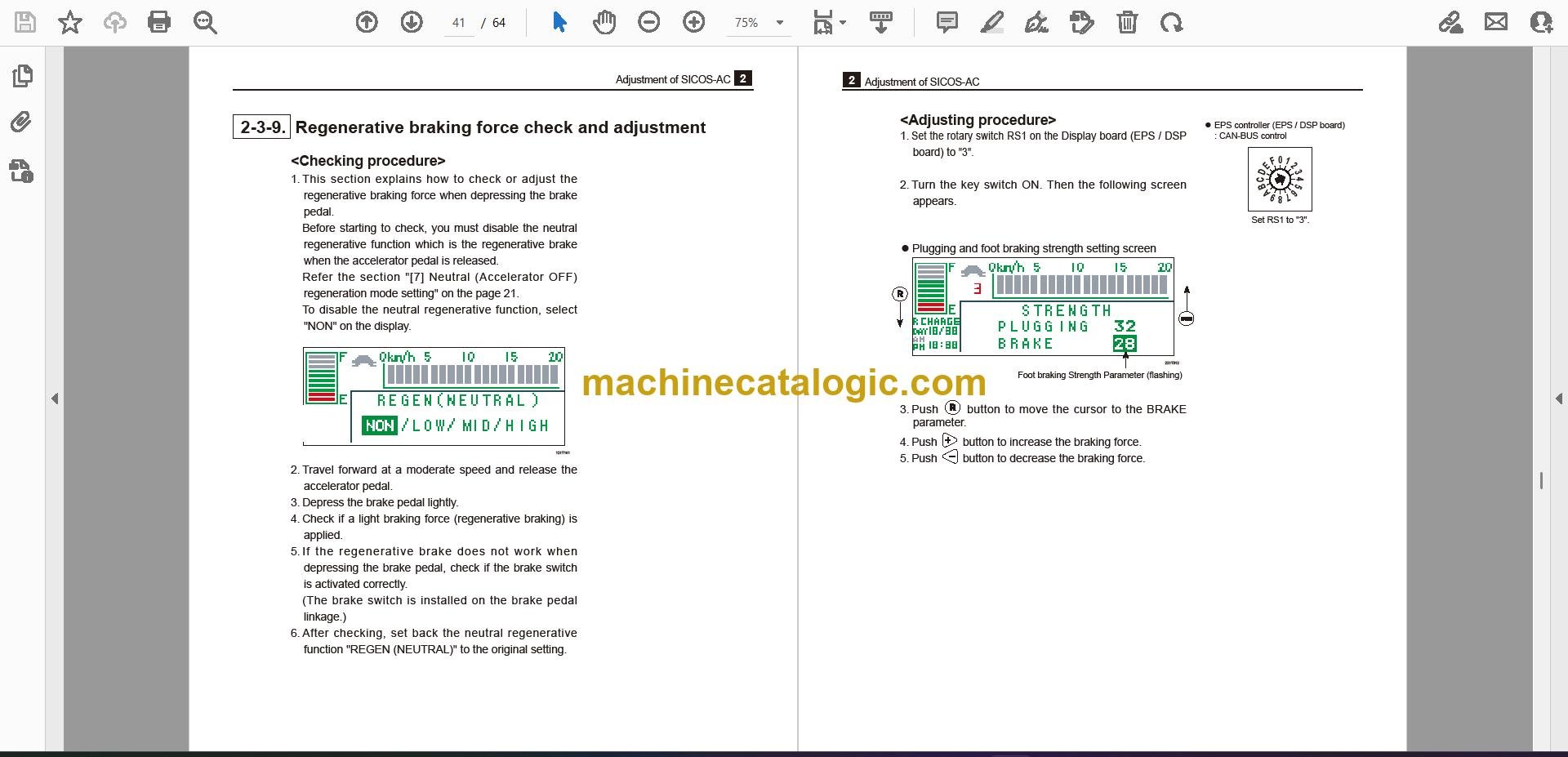Open the find text search tool
1568x757 pixels.
tap(205, 22)
